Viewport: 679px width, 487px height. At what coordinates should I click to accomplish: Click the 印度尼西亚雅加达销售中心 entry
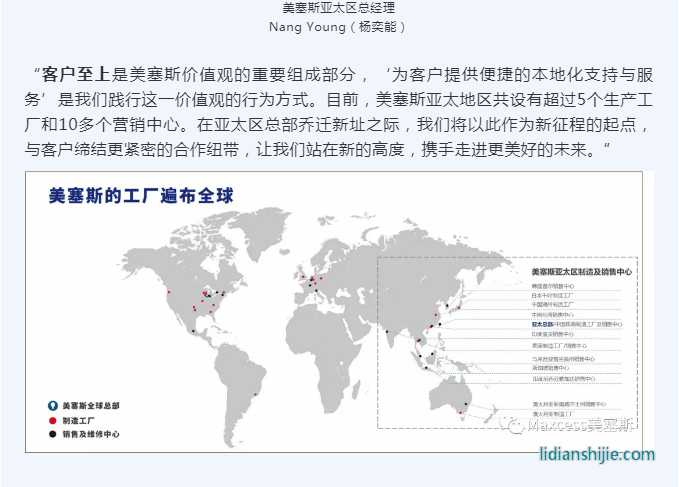[x=564, y=378]
